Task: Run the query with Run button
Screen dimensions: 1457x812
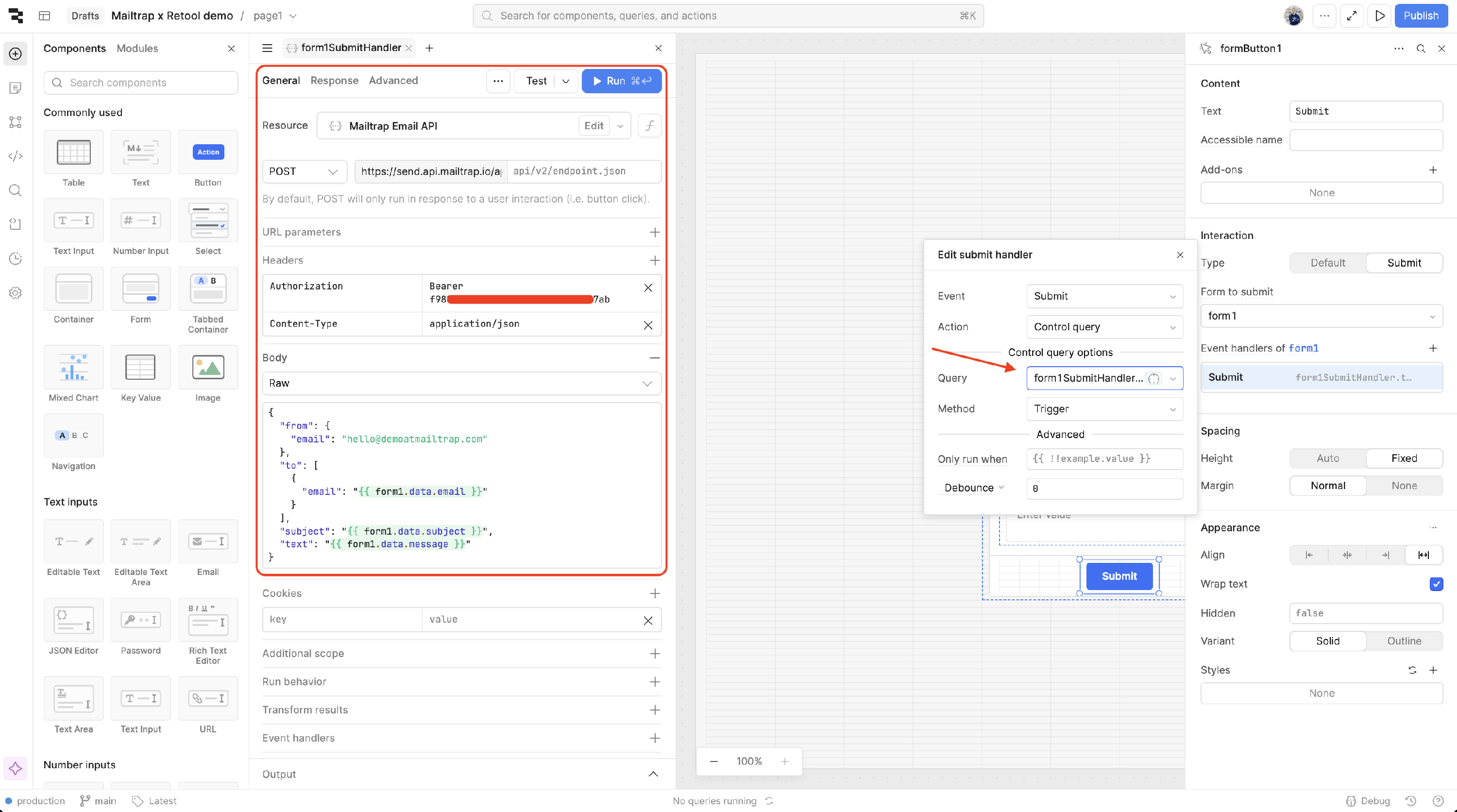Action: 622,81
